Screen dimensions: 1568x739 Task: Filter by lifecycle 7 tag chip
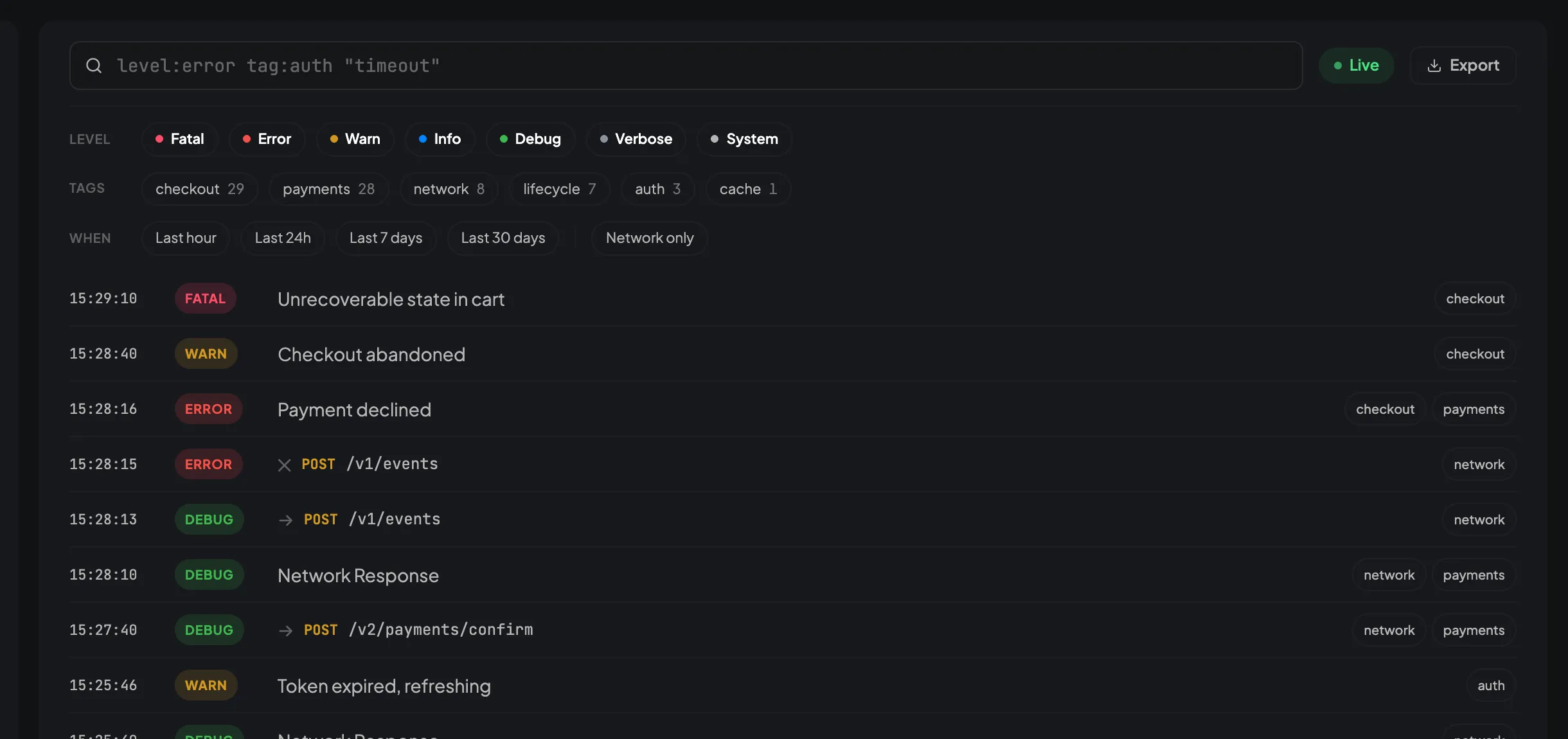(559, 189)
